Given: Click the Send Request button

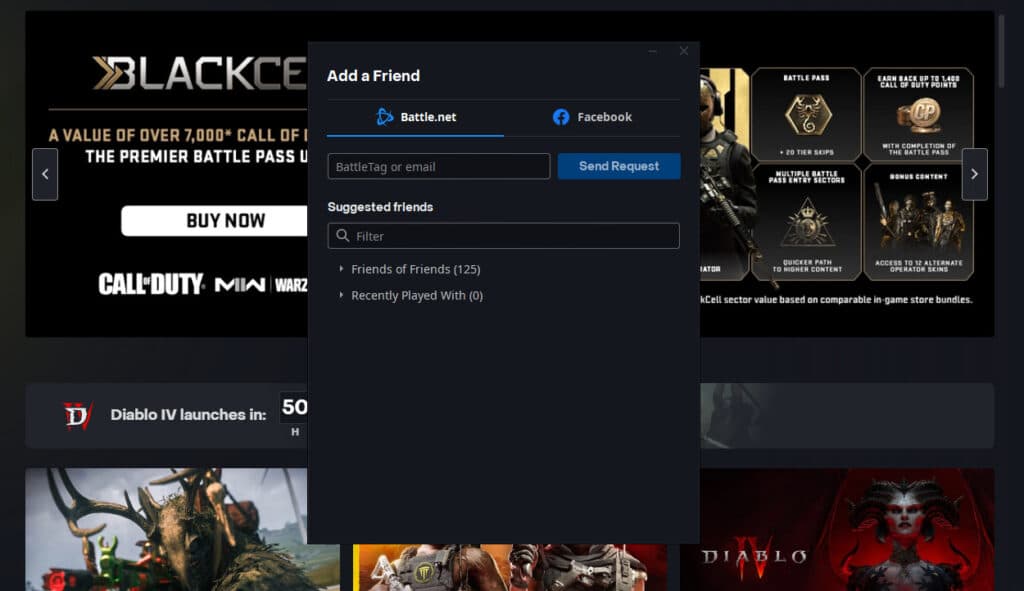Looking at the screenshot, I should [619, 166].
